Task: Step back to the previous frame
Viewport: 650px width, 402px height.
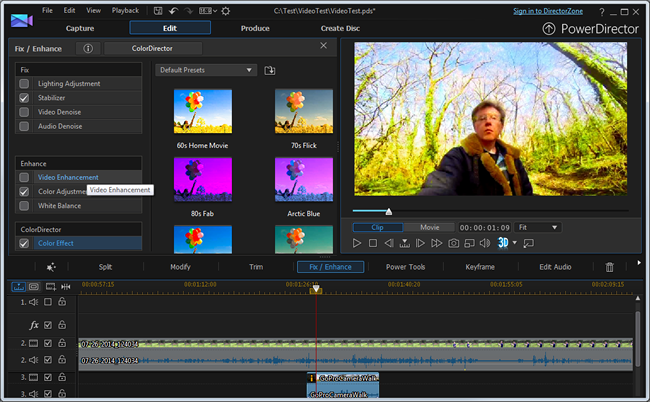Action: point(389,243)
